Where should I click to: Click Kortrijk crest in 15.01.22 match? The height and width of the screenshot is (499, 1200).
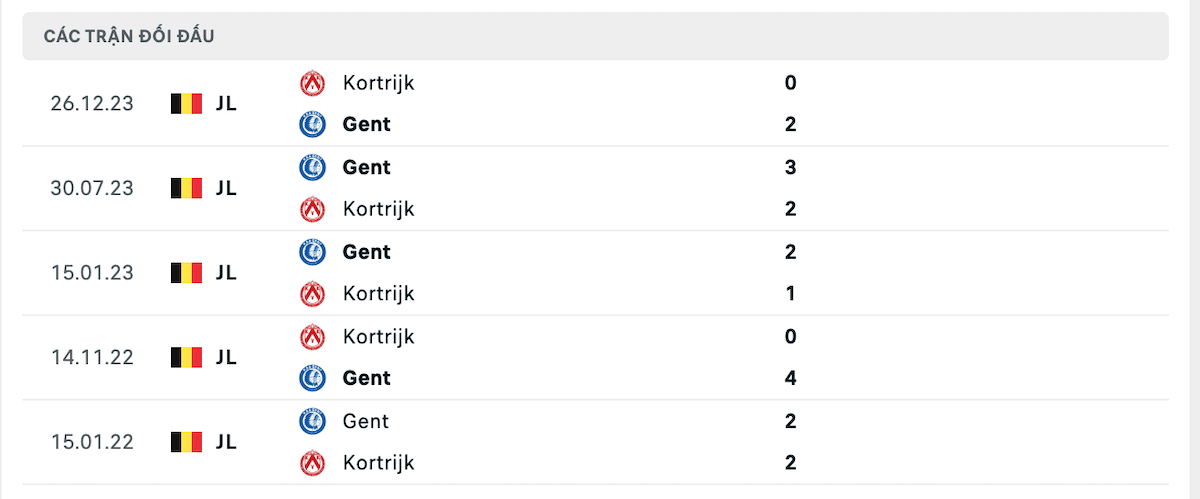(313, 463)
